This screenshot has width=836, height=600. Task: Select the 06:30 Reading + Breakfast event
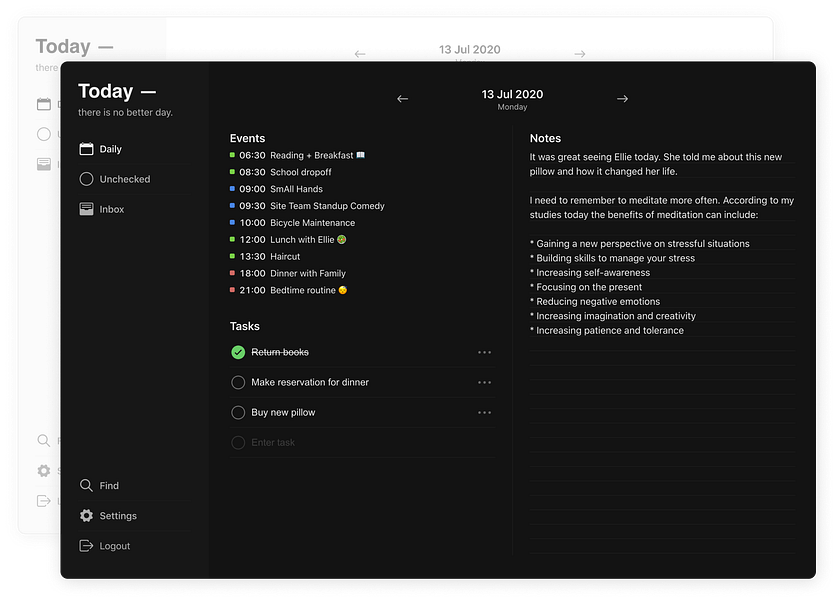pos(298,155)
